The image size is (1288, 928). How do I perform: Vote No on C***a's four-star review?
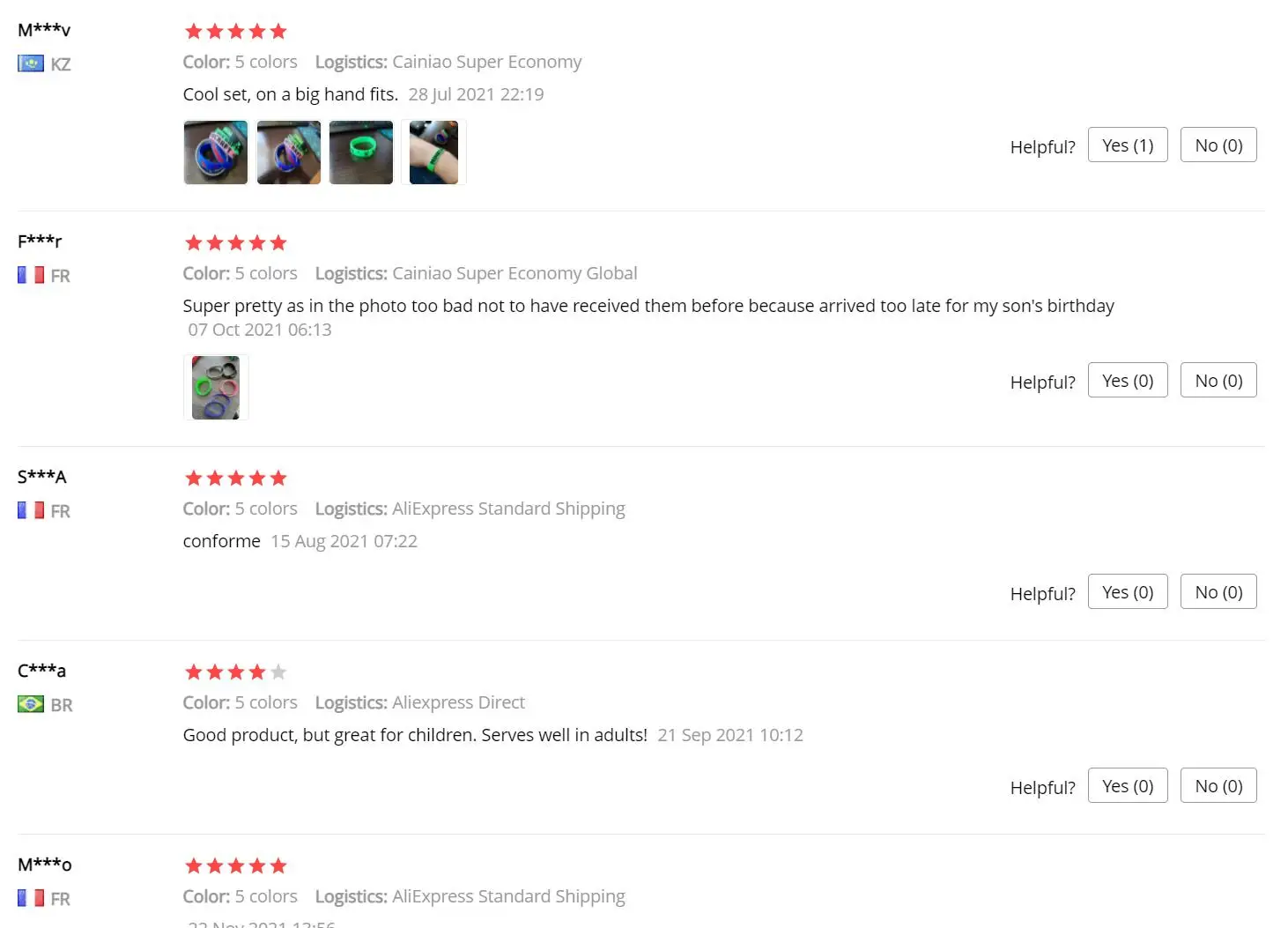tap(1218, 786)
